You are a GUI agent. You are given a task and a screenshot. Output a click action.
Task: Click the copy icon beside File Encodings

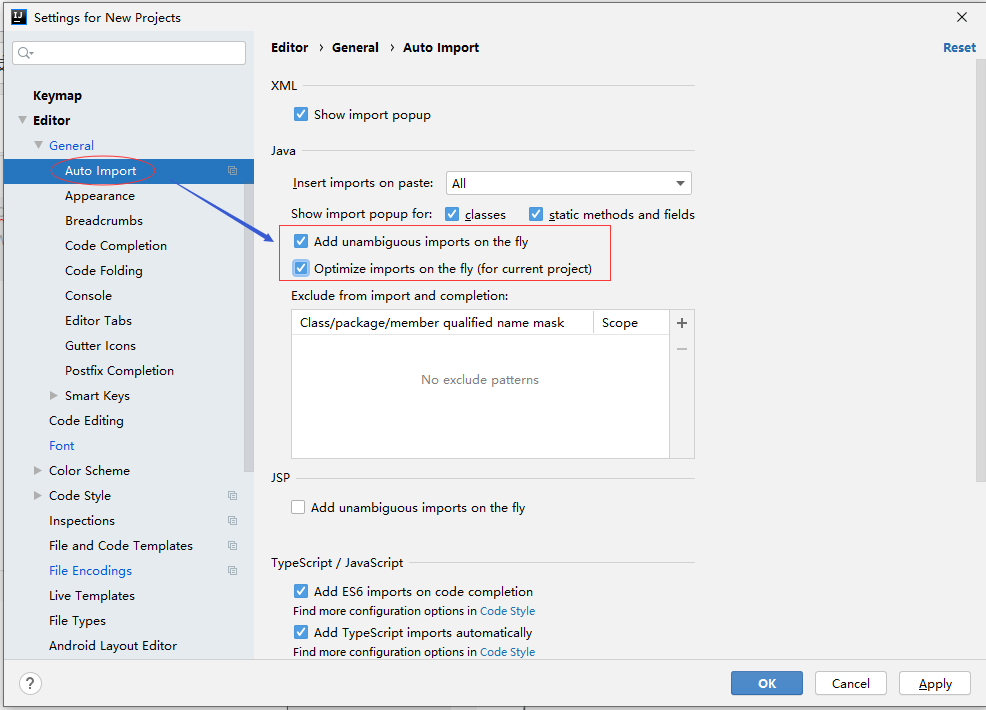pos(233,570)
